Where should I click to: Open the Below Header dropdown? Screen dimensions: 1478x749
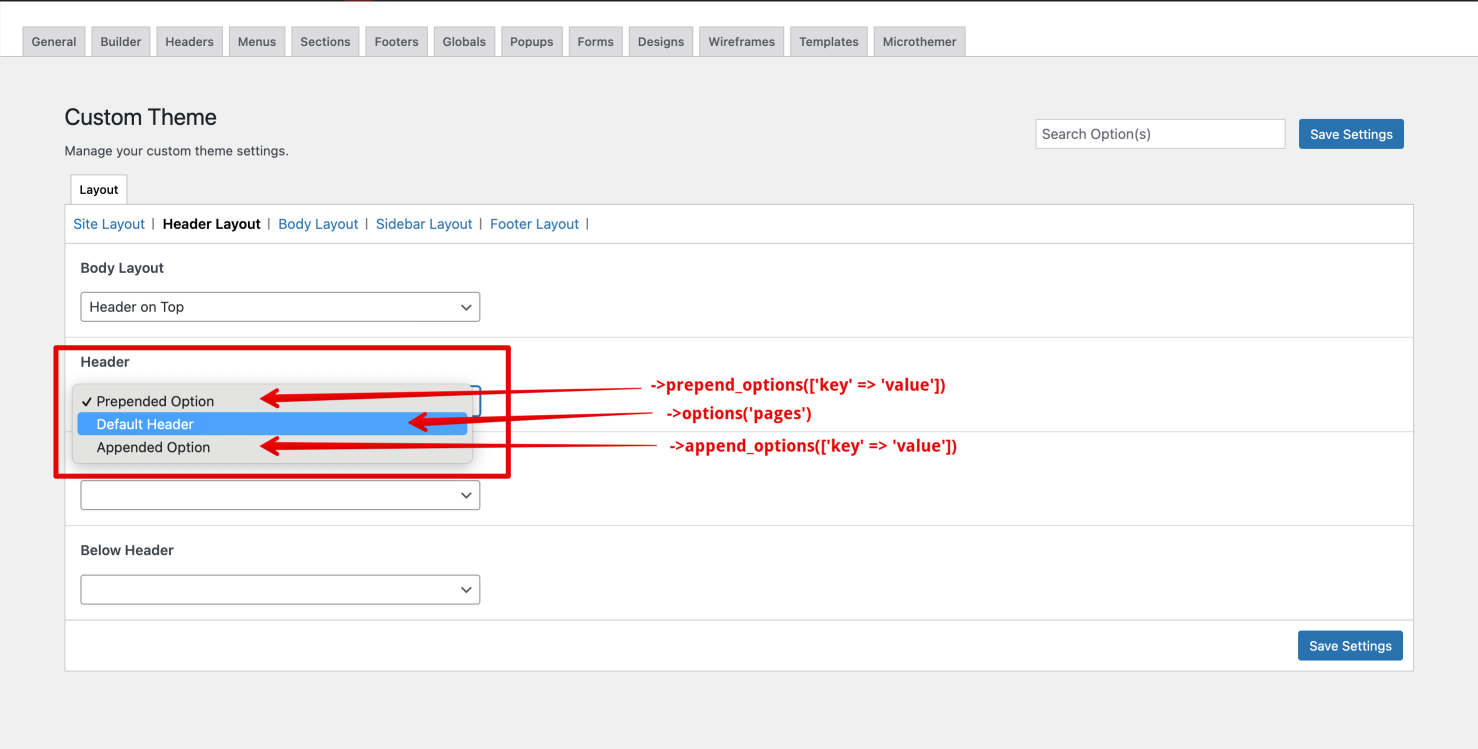280,589
